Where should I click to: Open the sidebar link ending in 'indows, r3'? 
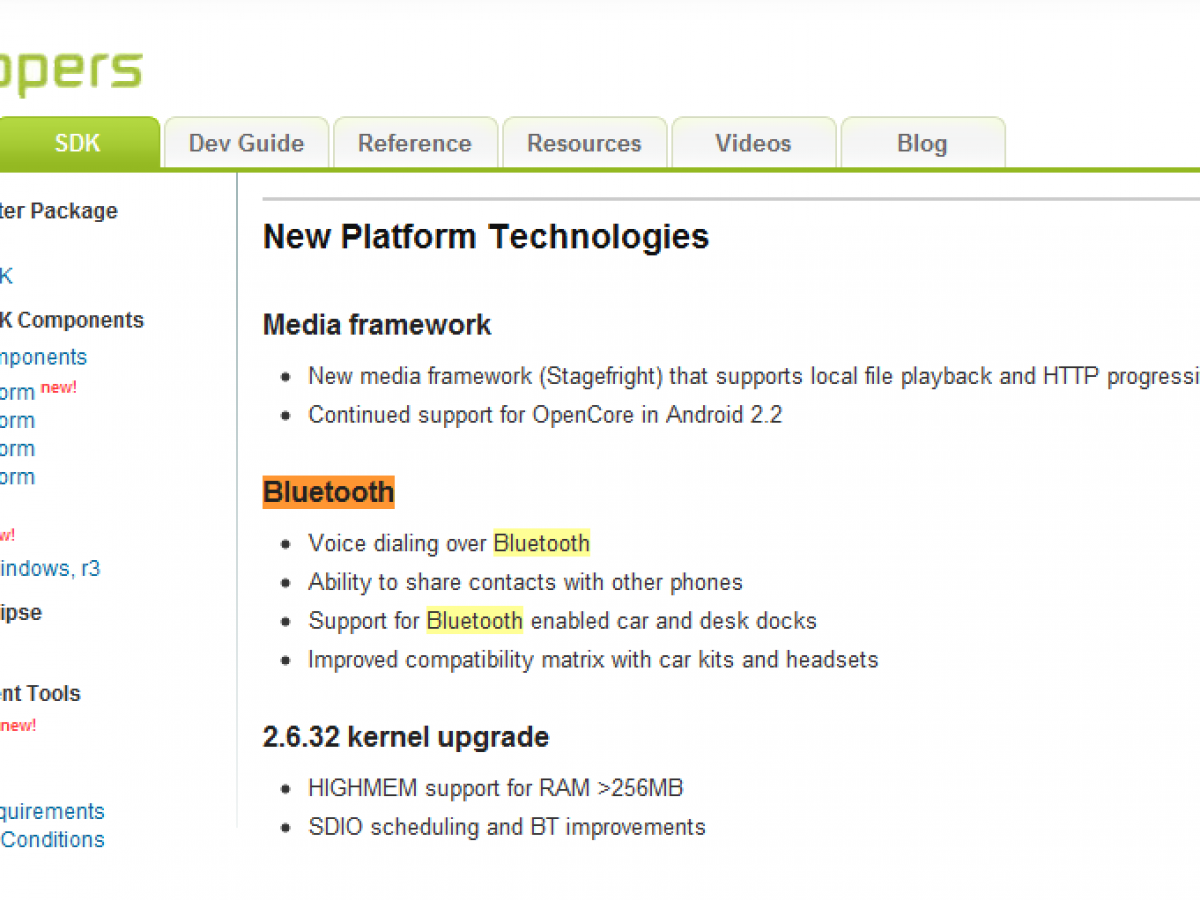(50, 569)
